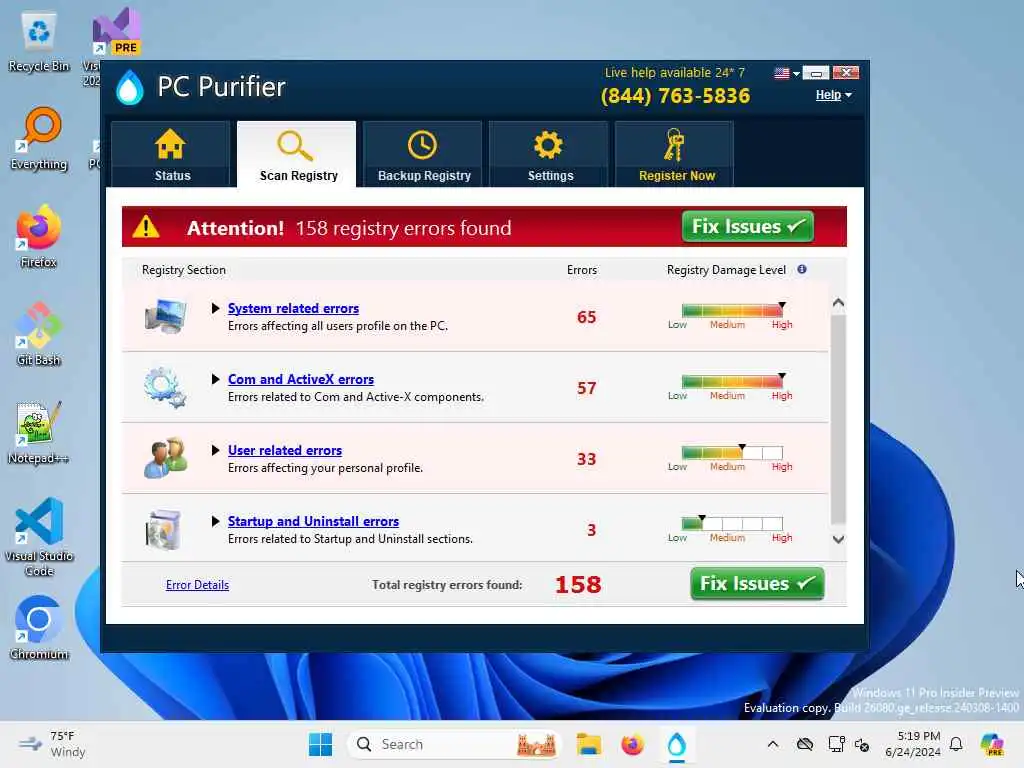
Task: Open the Register Now tab
Action: tap(675, 154)
